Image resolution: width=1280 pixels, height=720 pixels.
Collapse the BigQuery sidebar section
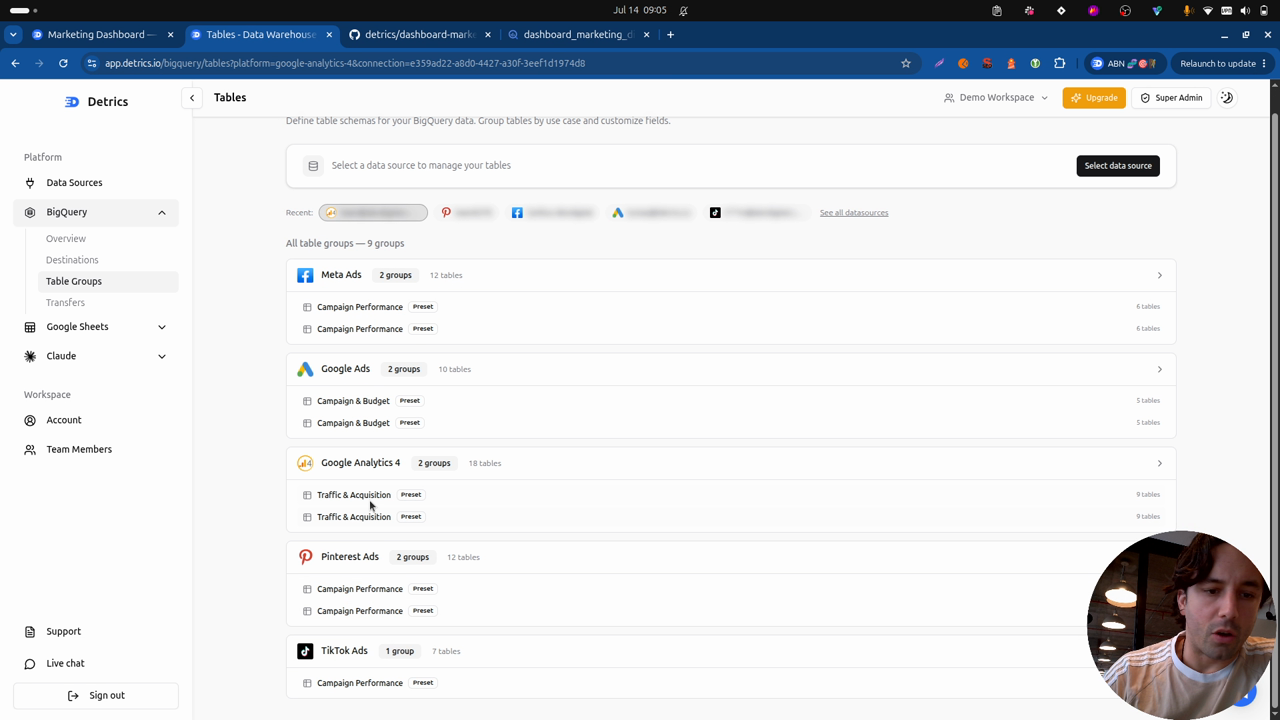161,212
